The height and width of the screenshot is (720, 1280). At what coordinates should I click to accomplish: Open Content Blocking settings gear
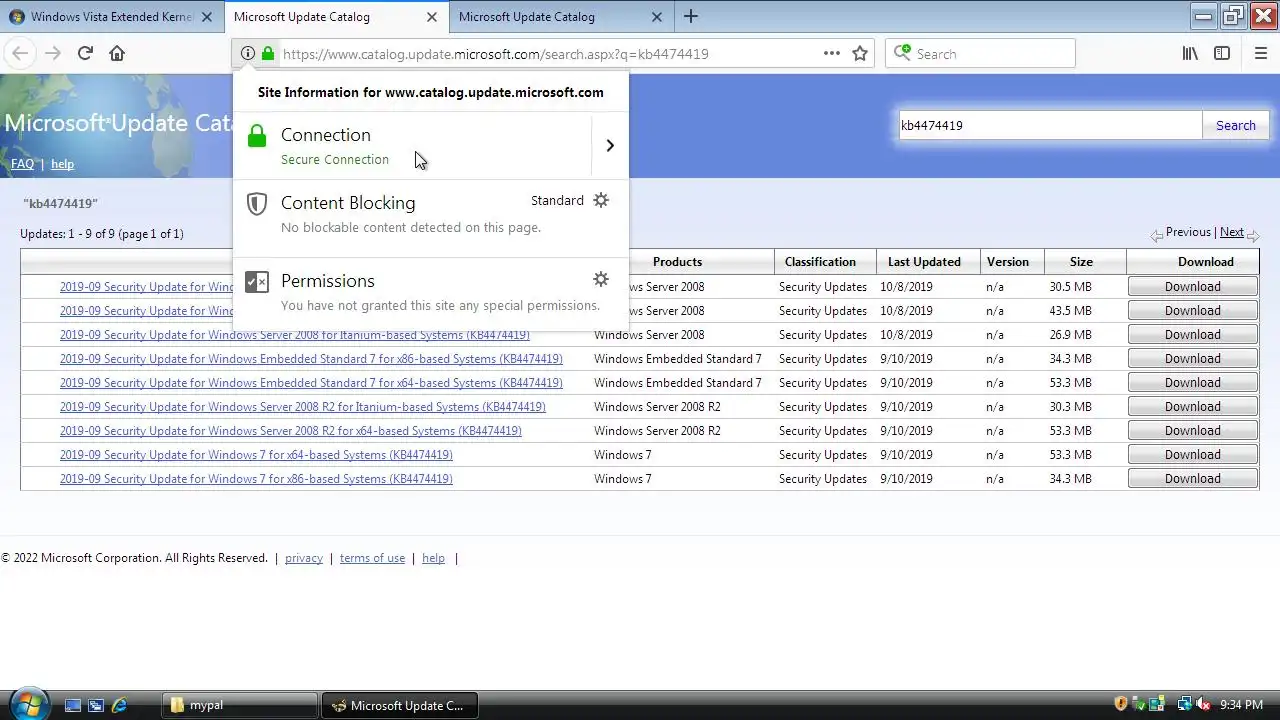point(601,200)
